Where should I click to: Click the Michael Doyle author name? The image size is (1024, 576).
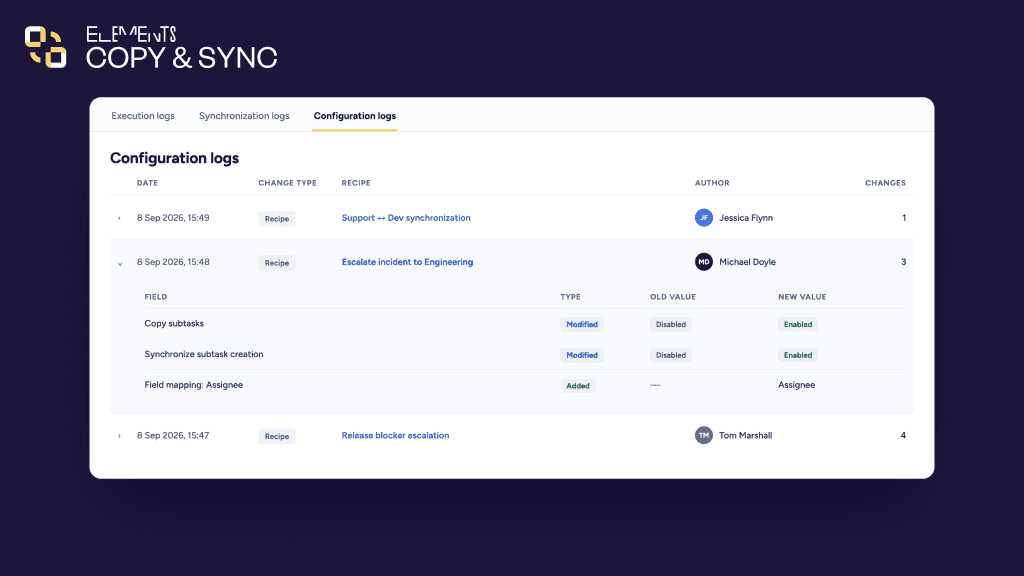pyautogui.click(x=747, y=262)
